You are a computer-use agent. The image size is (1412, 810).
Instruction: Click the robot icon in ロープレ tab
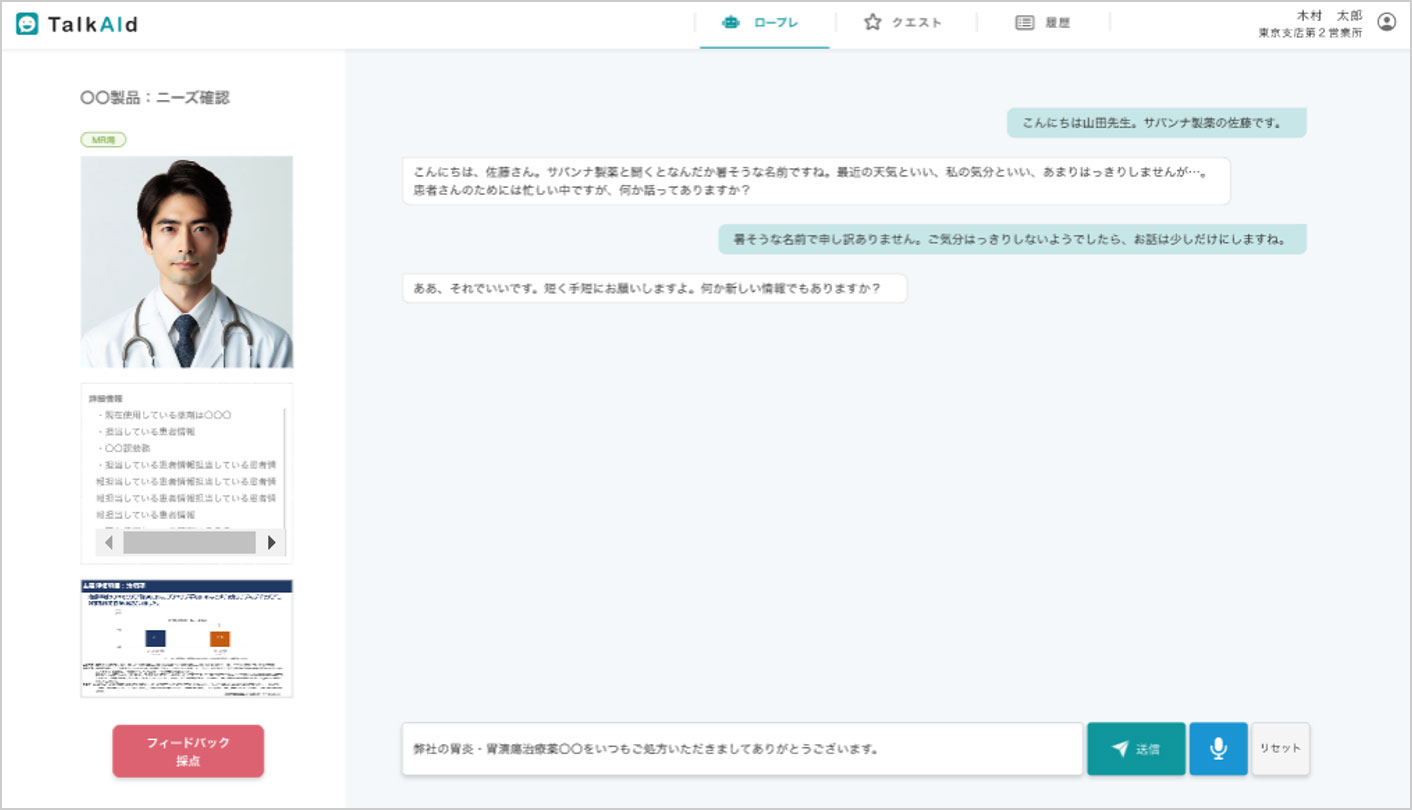click(x=731, y=22)
